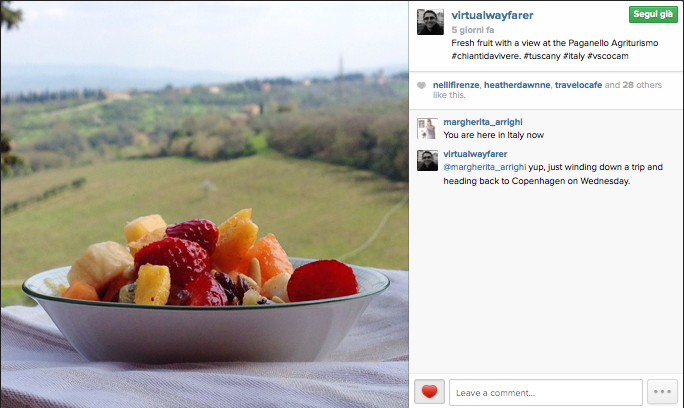Open travelocafe's profile from likes
684x408 pixels.
click(578, 85)
